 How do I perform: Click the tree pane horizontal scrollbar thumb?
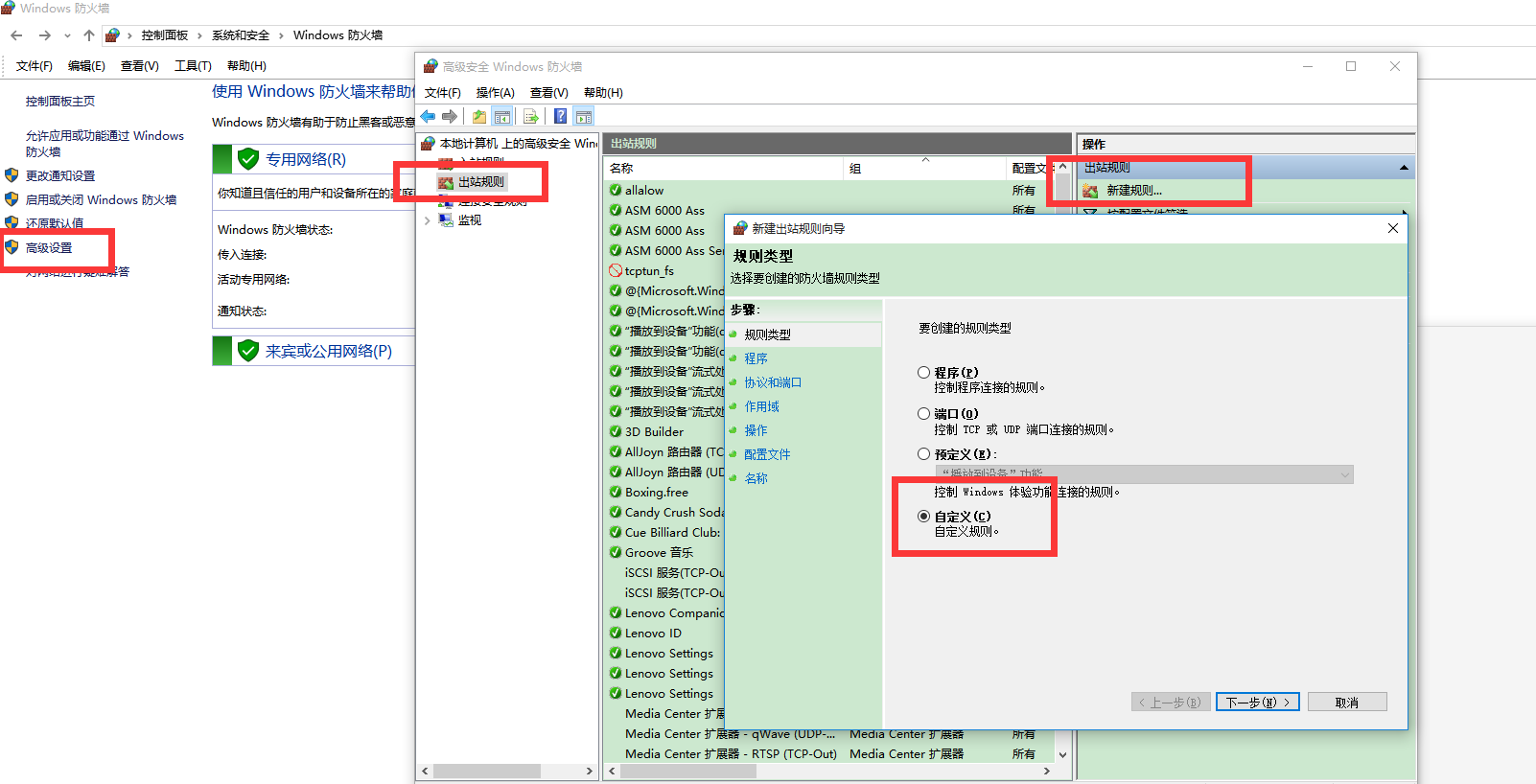(487, 771)
